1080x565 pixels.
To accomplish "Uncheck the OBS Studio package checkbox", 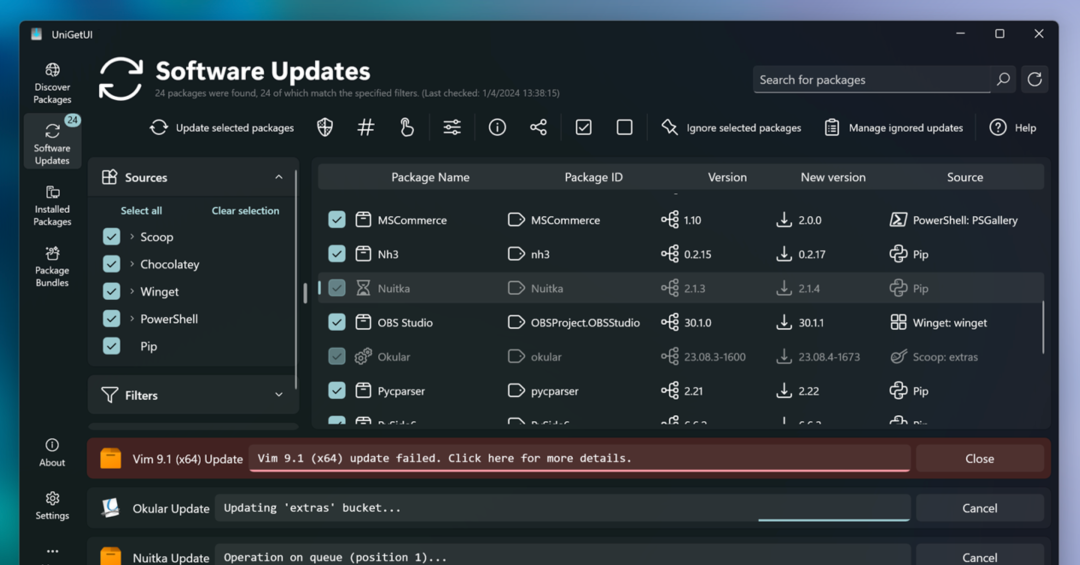I will [x=337, y=322].
